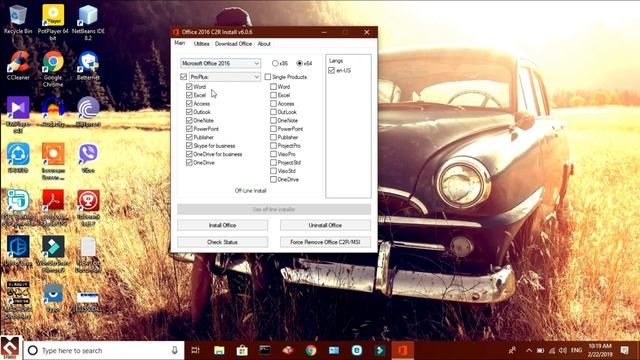Select the x86 architecture radio button
The image size is (640, 360).
(275, 63)
